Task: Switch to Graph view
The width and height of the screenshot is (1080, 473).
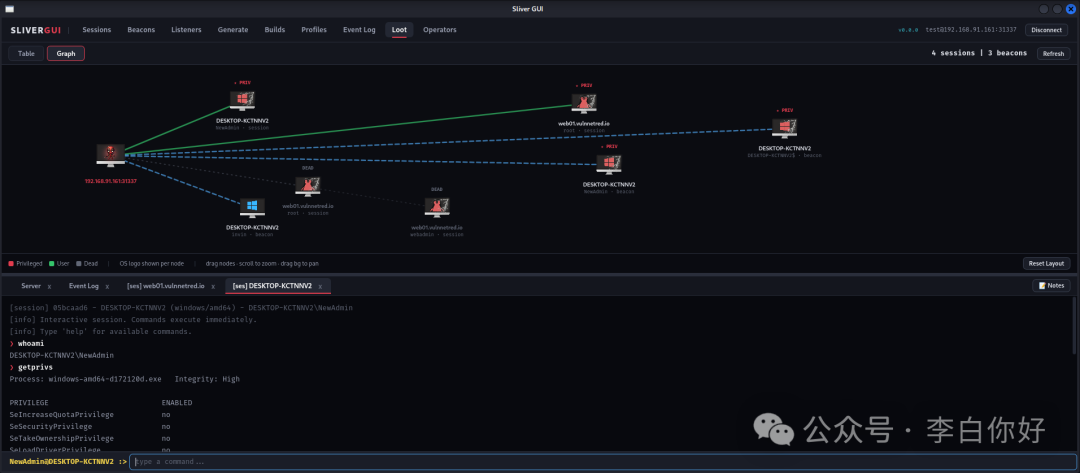Action: click(66, 54)
